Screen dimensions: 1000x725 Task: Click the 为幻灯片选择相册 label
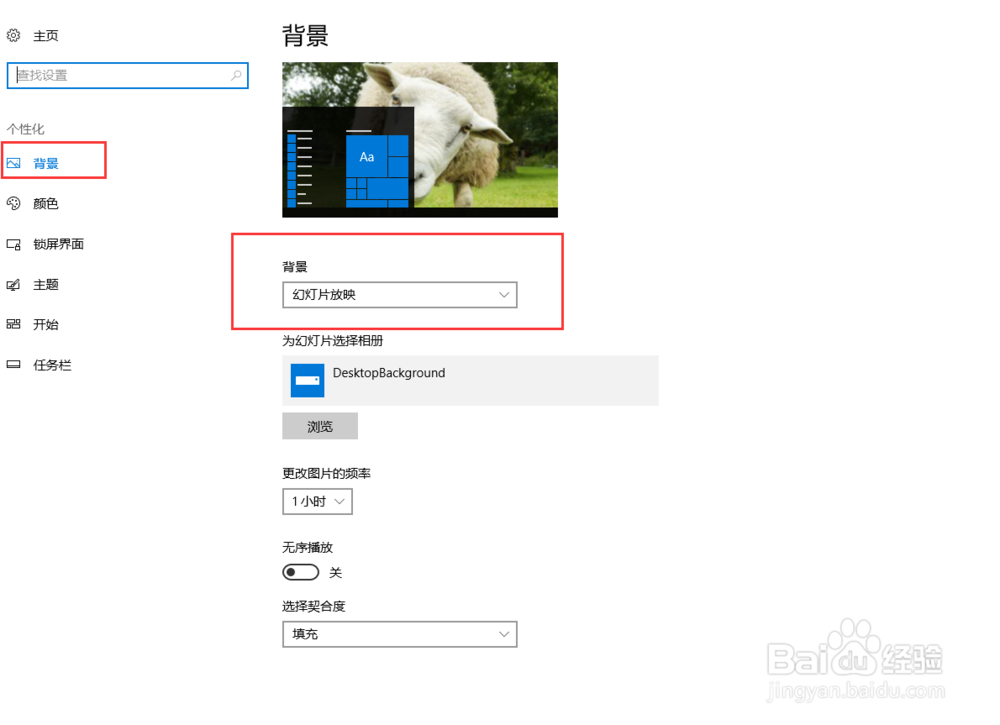pos(333,341)
